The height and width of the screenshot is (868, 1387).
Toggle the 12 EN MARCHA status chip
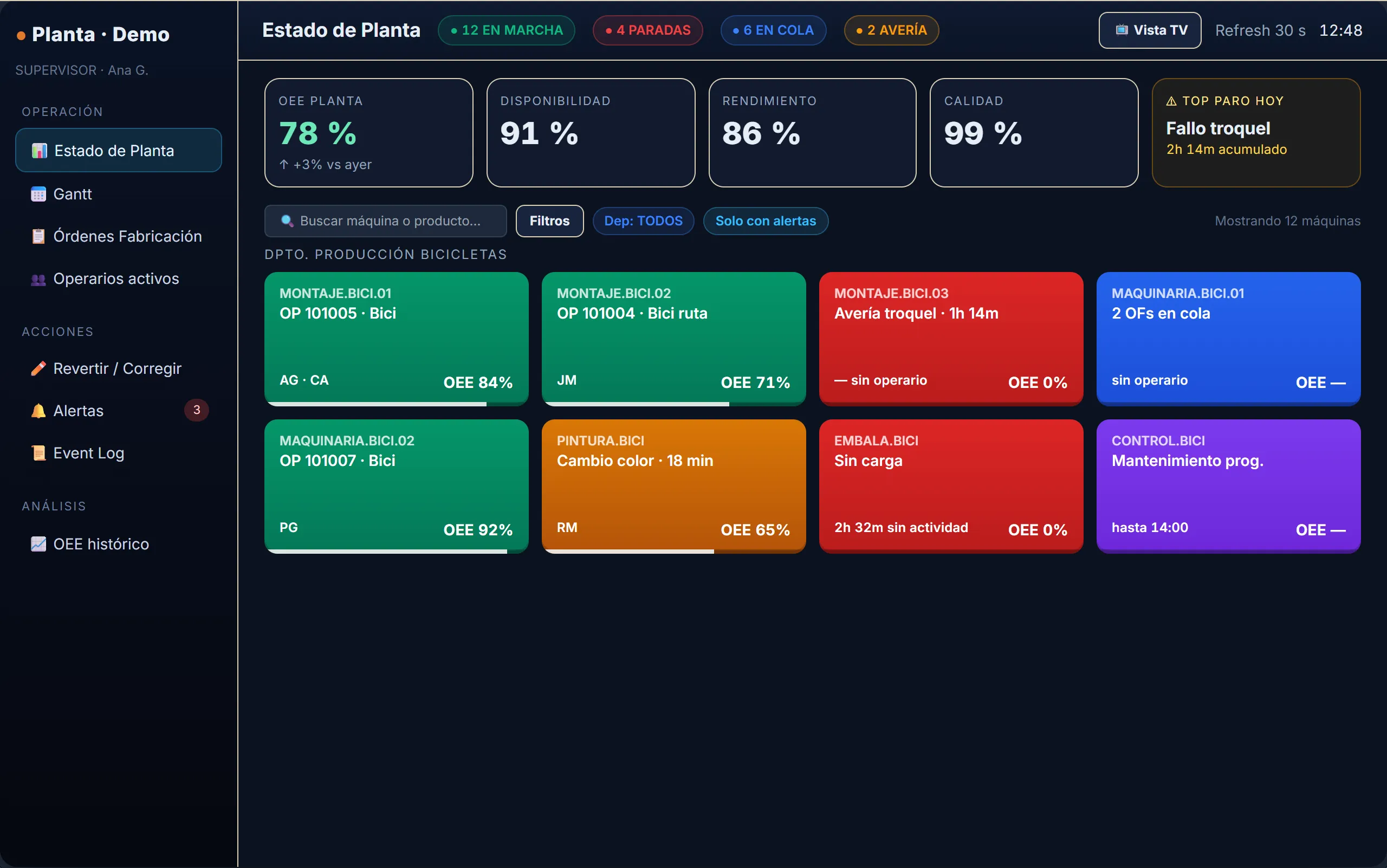507,30
